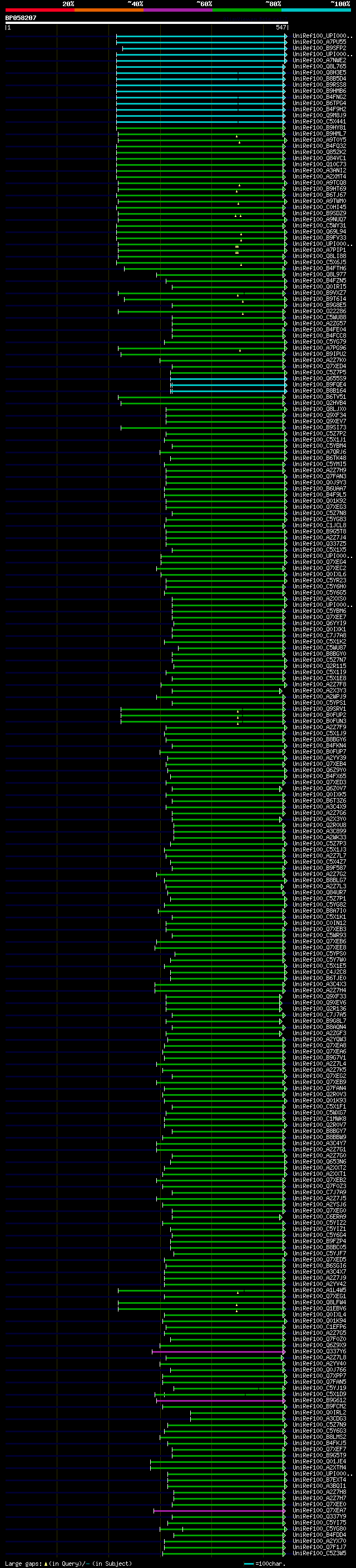
Task: Select the UniRef100_Q84VC1 label
Action: (319, 159)
